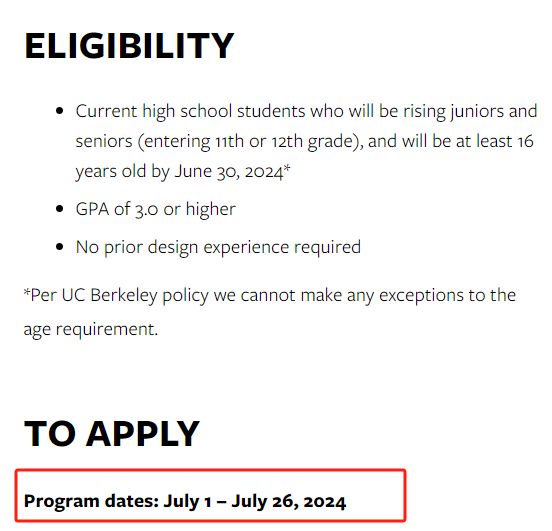Click the asterisk after June 30, 2024

(x=287, y=167)
